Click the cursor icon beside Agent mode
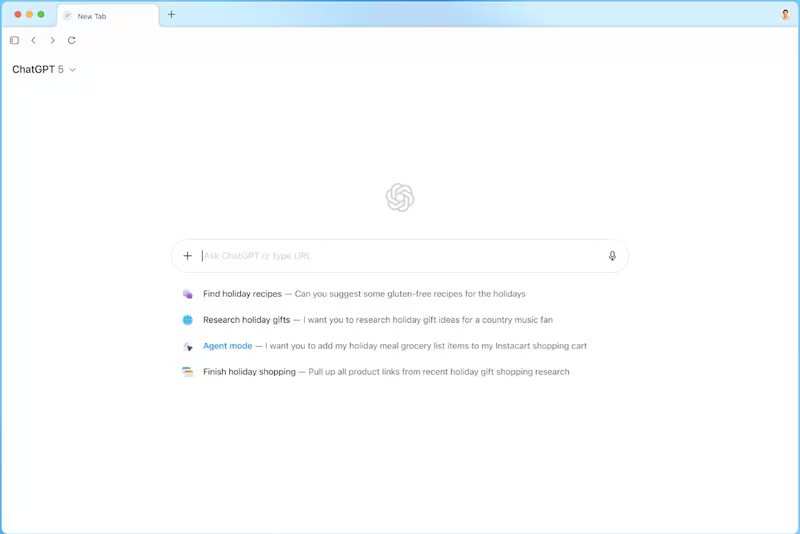 [188, 346]
